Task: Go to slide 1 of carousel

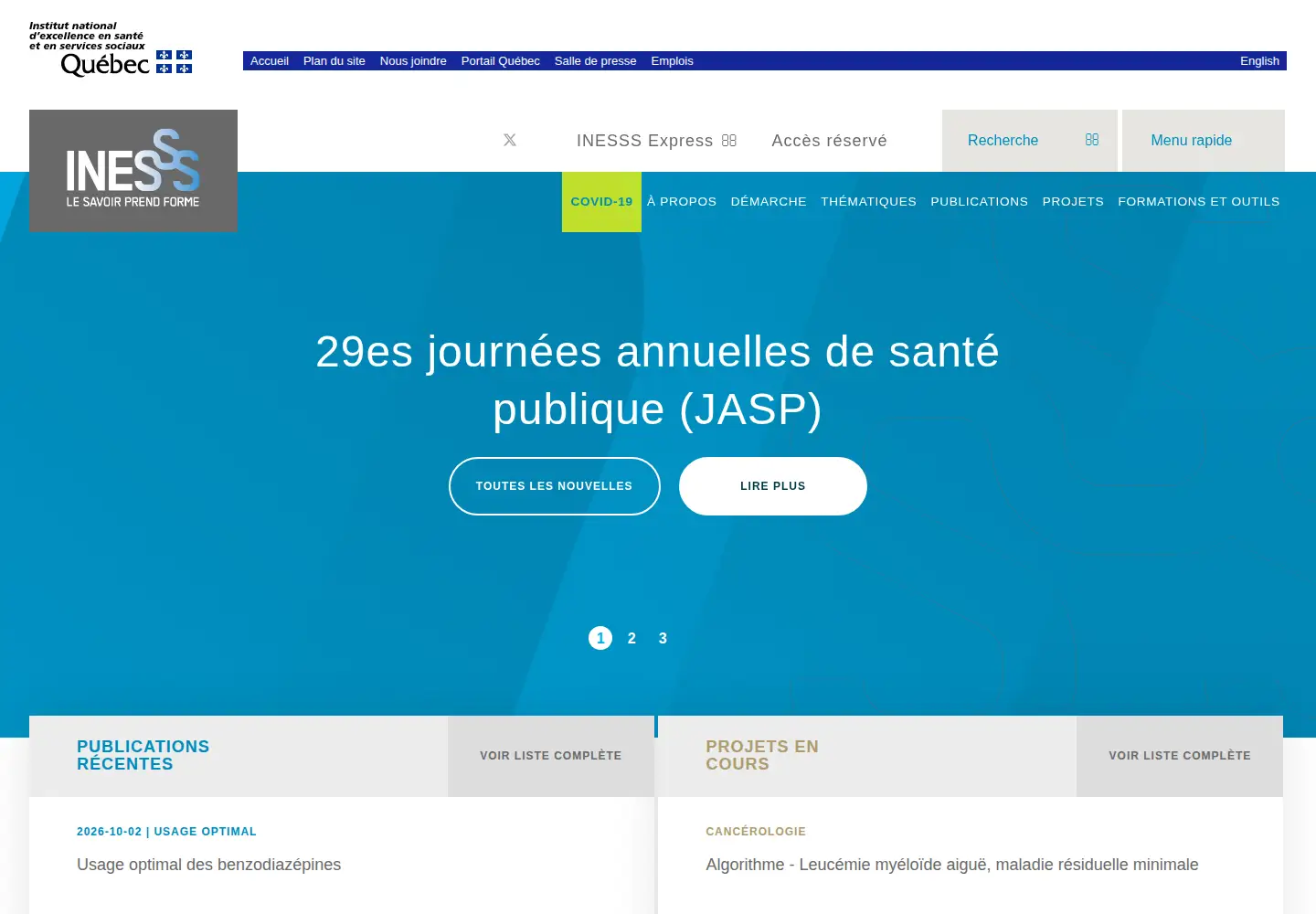Action: (x=600, y=638)
